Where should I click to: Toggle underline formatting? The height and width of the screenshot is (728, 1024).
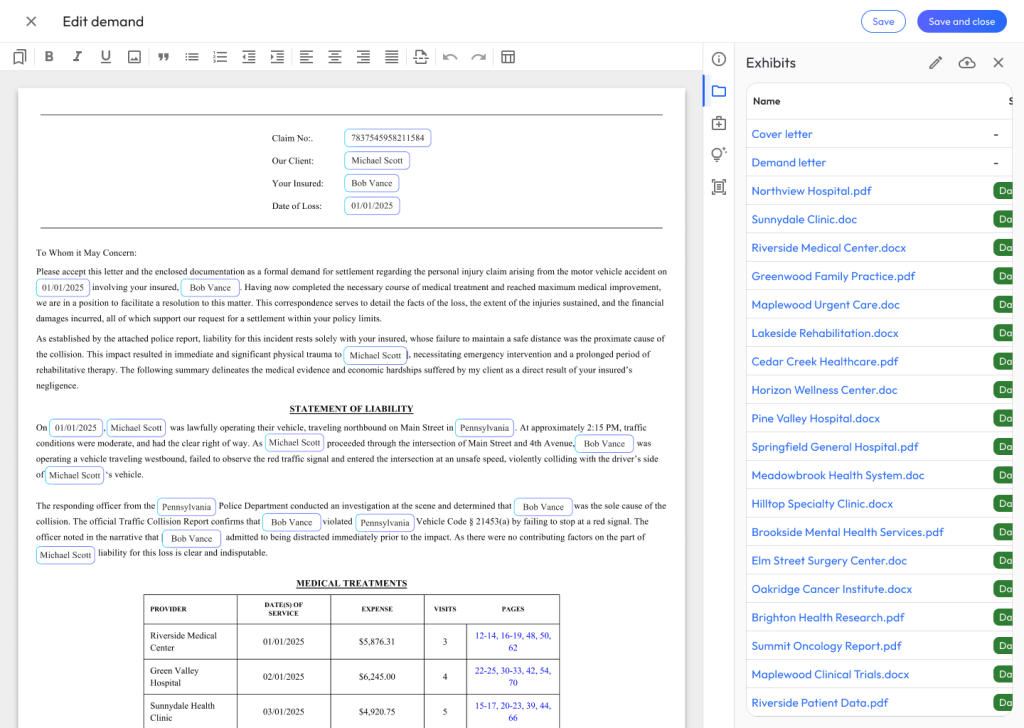[105, 57]
